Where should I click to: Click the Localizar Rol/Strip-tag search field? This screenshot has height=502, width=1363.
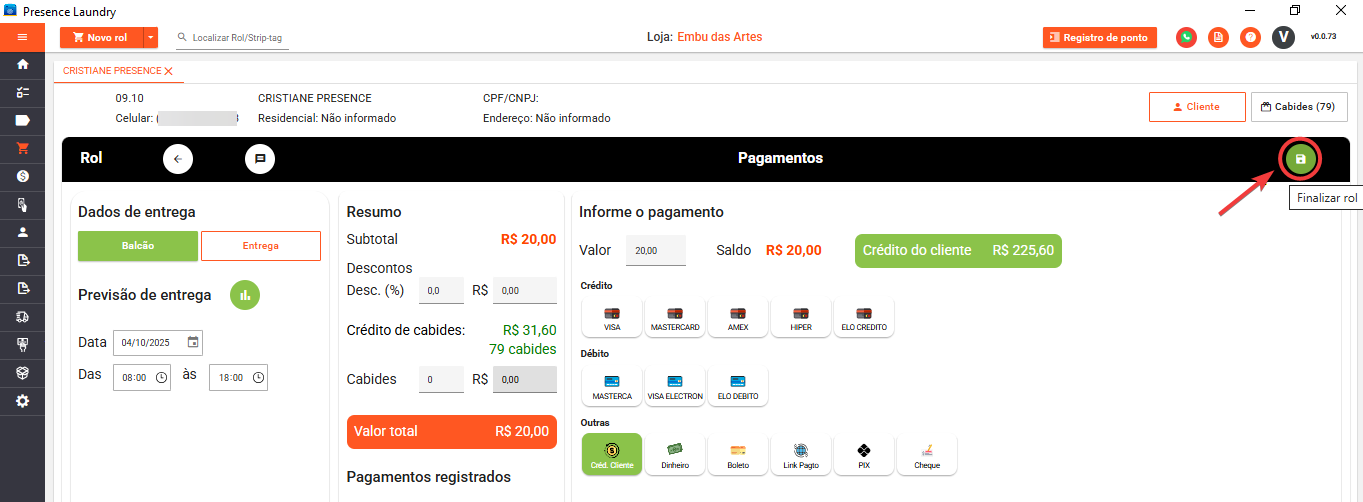tap(240, 38)
